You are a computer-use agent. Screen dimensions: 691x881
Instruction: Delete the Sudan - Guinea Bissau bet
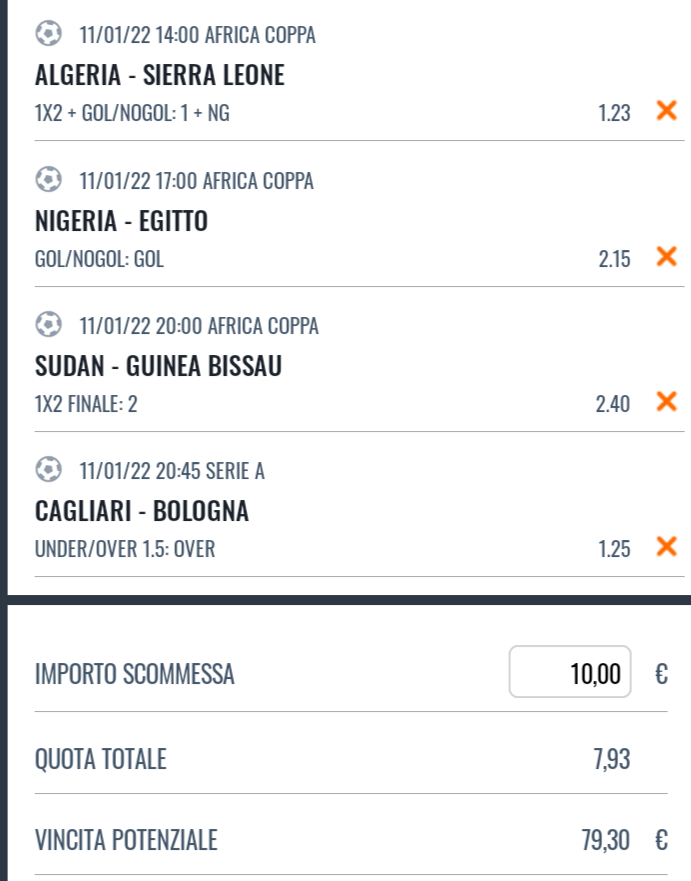666,401
